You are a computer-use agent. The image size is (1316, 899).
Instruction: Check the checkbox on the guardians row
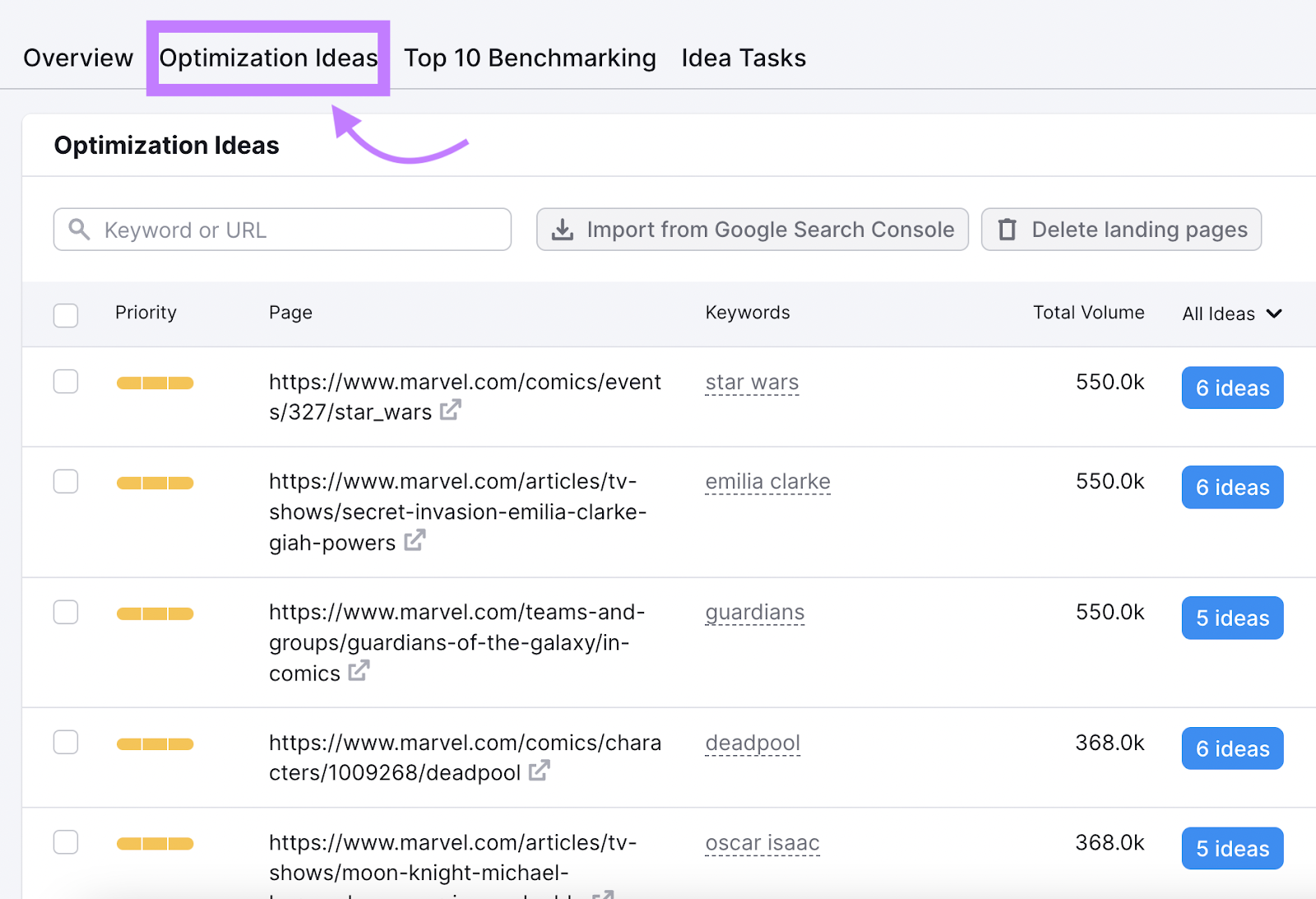pyautogui.click(x=65, y=612)
